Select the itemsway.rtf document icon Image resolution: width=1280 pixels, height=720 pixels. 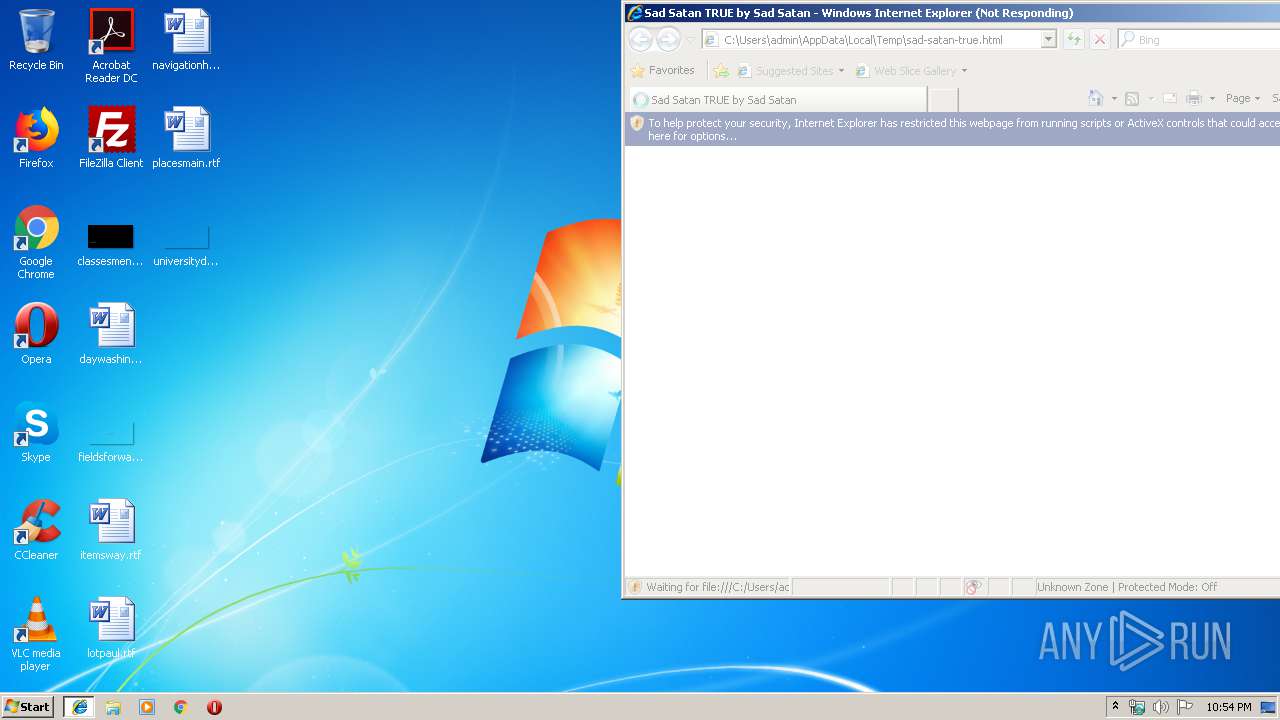pos(111,531)
